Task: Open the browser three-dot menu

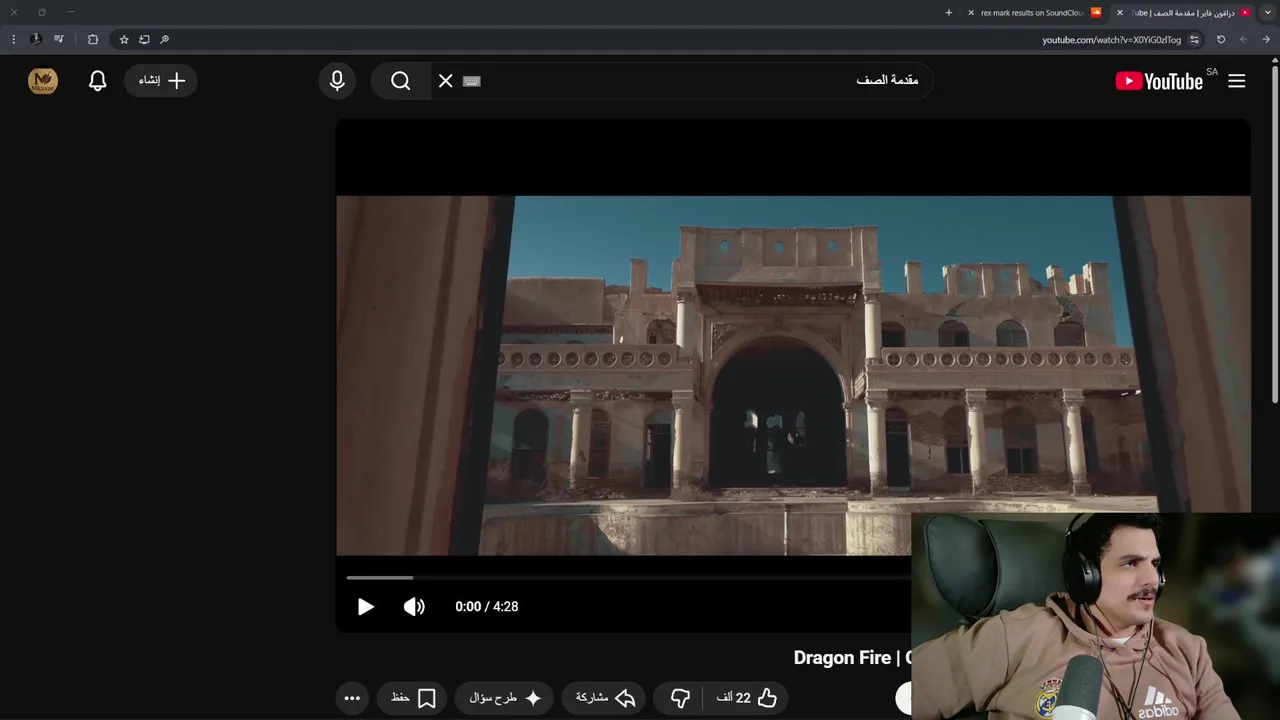Action: 13,40
